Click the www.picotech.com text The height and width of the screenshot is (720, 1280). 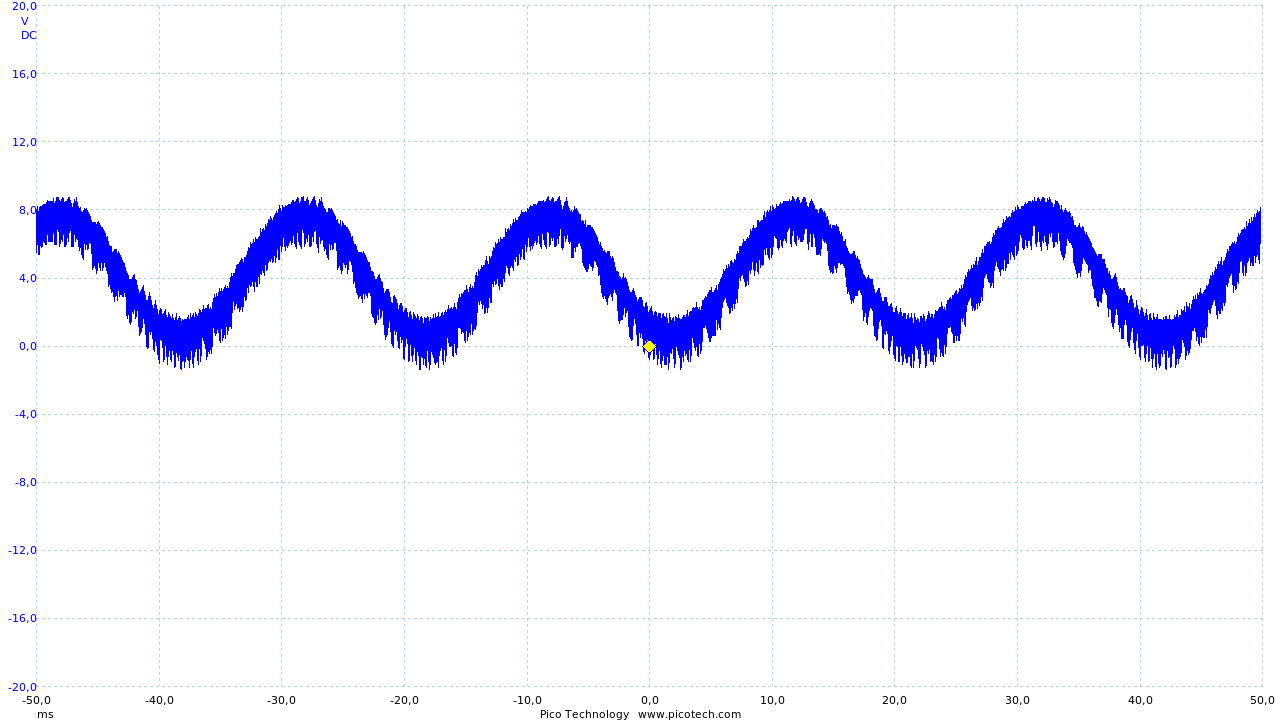690,714
